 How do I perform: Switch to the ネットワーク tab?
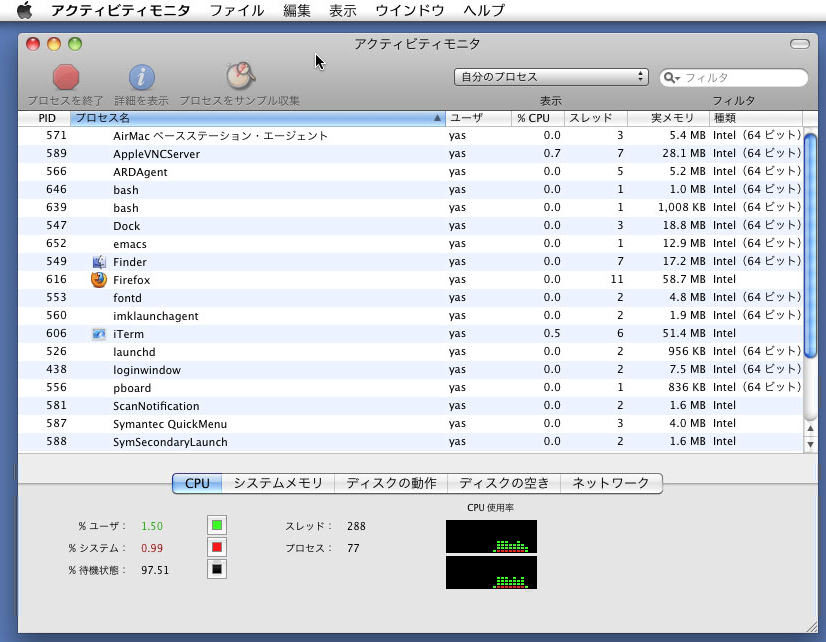[x=611, y=483]
